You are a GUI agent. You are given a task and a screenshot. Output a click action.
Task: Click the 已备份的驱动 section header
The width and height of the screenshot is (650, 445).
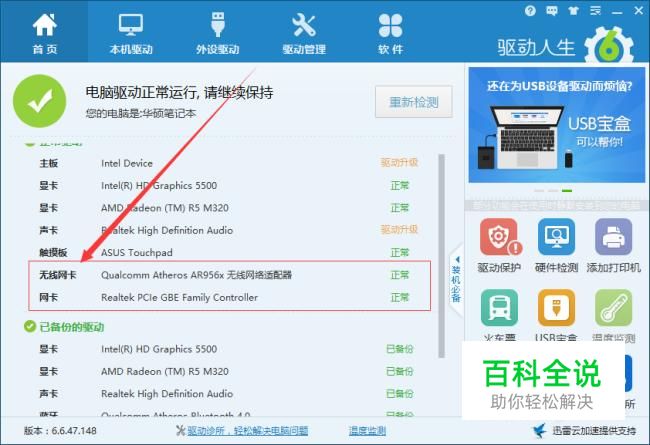click(71, 327)
